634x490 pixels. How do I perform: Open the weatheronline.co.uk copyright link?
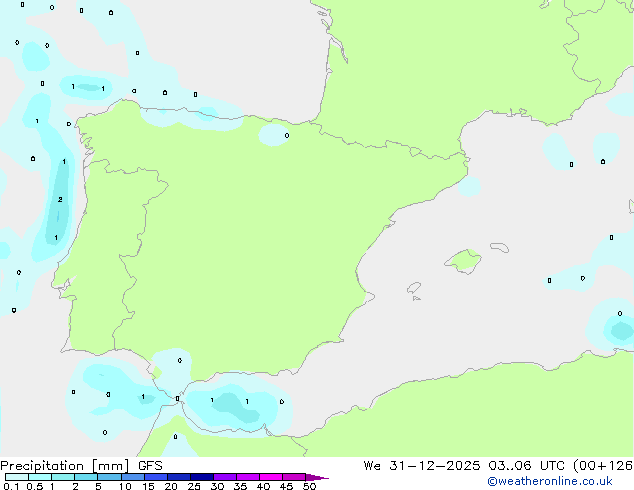tap(550, 481)
